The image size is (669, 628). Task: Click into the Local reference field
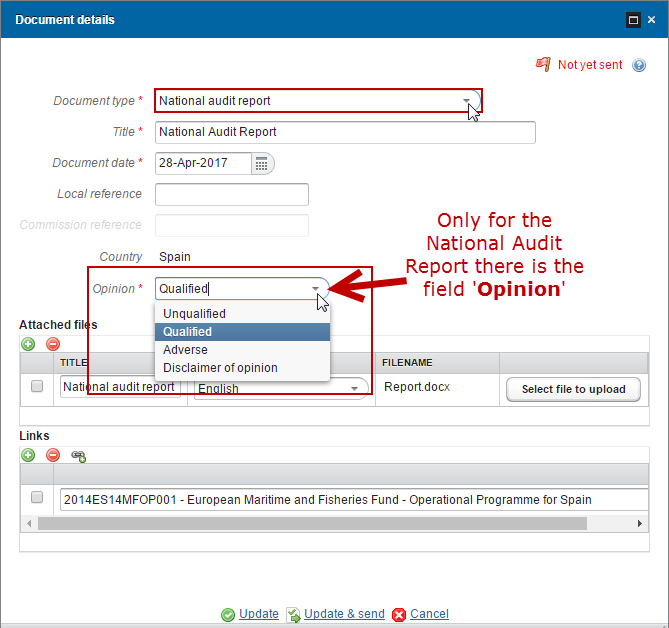click(x=232, y=194)
